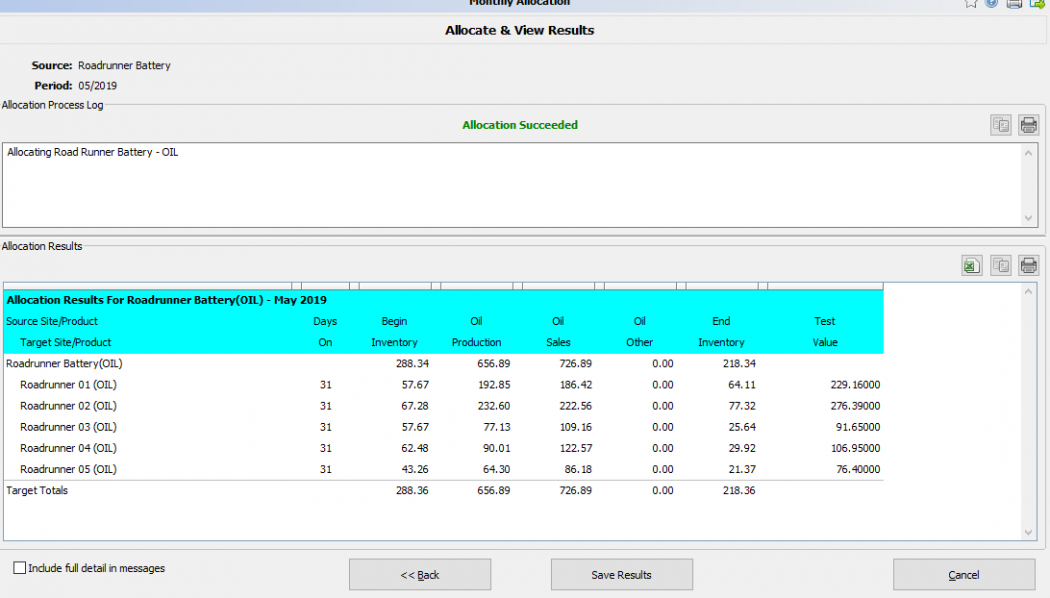Screen dimensions: 1050x598
Task: Click the Target Totals row label
Action: (x=37, y=490)
